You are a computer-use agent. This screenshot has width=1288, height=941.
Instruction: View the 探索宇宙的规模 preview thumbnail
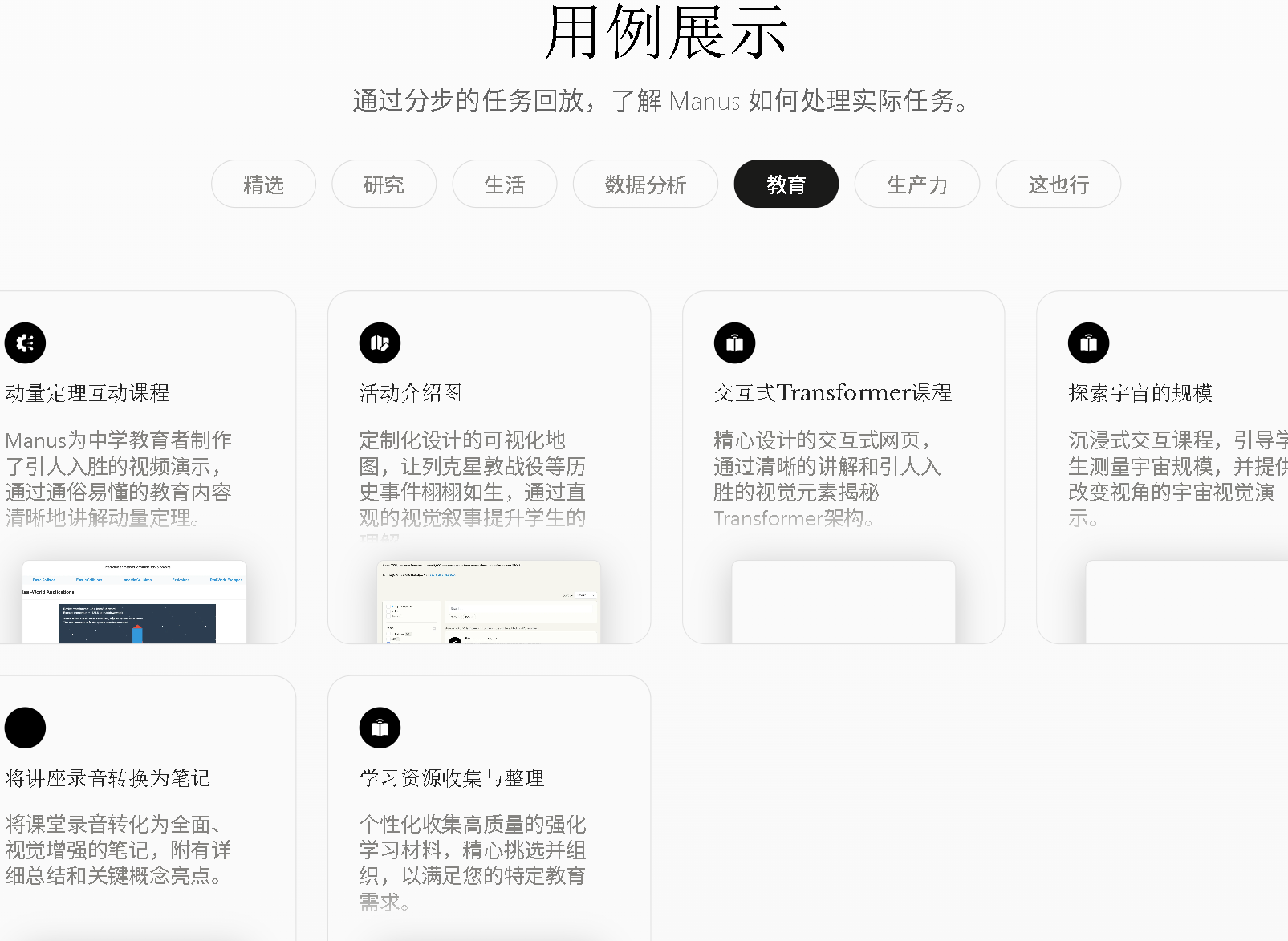coord(1187,602)
